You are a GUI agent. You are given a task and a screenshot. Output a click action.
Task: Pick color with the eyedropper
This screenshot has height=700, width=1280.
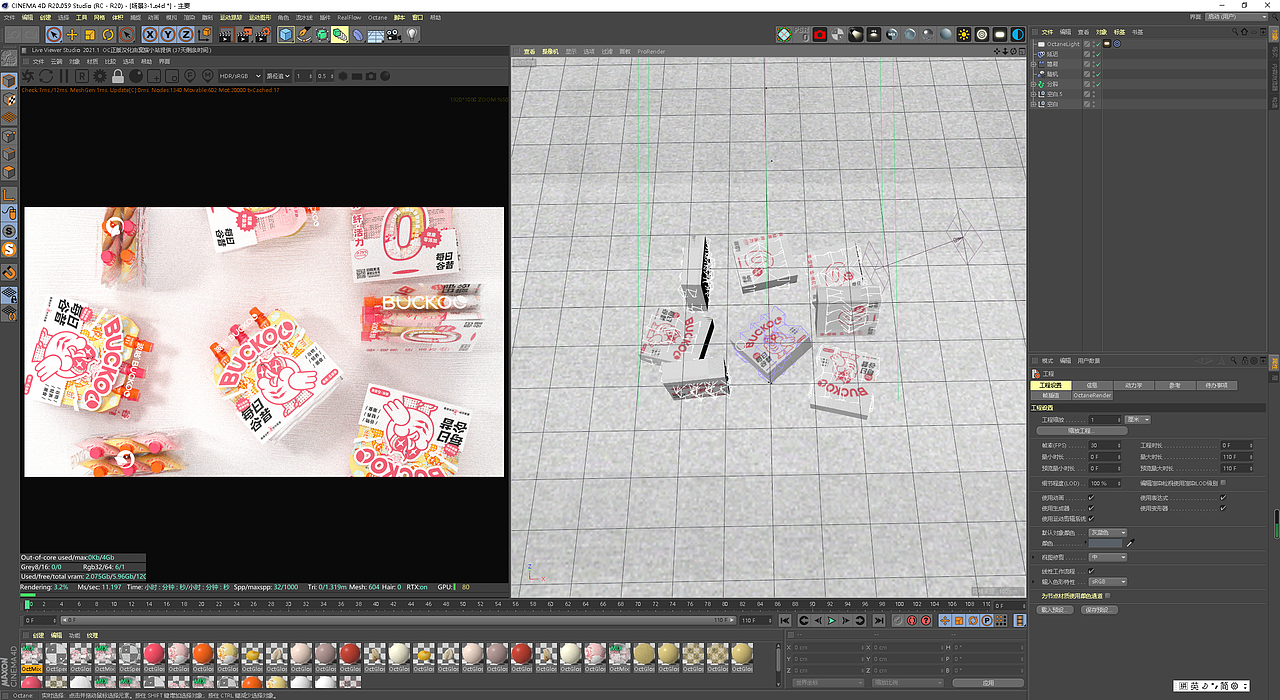pyautogui.click(x=1130, y=543)
